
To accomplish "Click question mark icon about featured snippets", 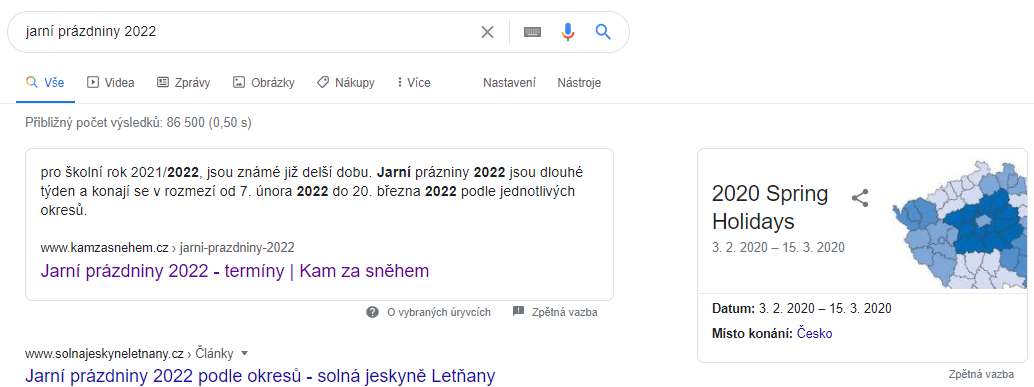I will tap(373, 312).
